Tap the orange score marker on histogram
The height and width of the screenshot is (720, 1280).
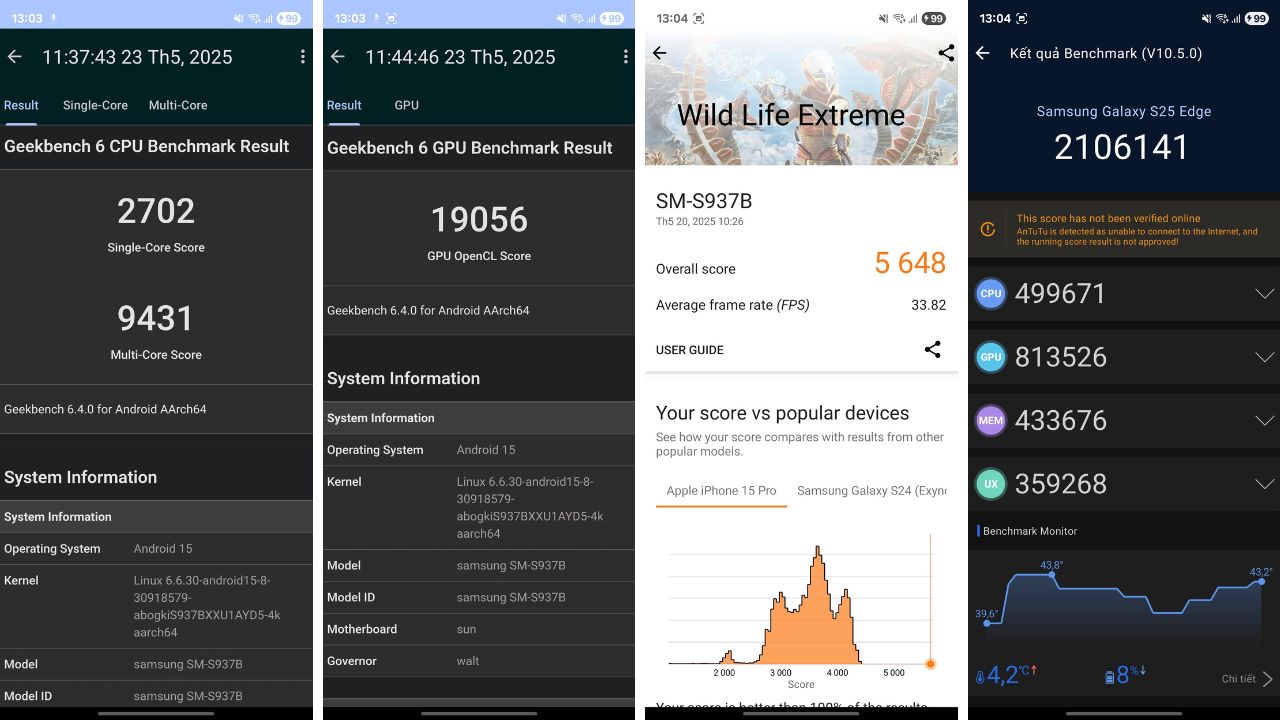pos(930,664)
